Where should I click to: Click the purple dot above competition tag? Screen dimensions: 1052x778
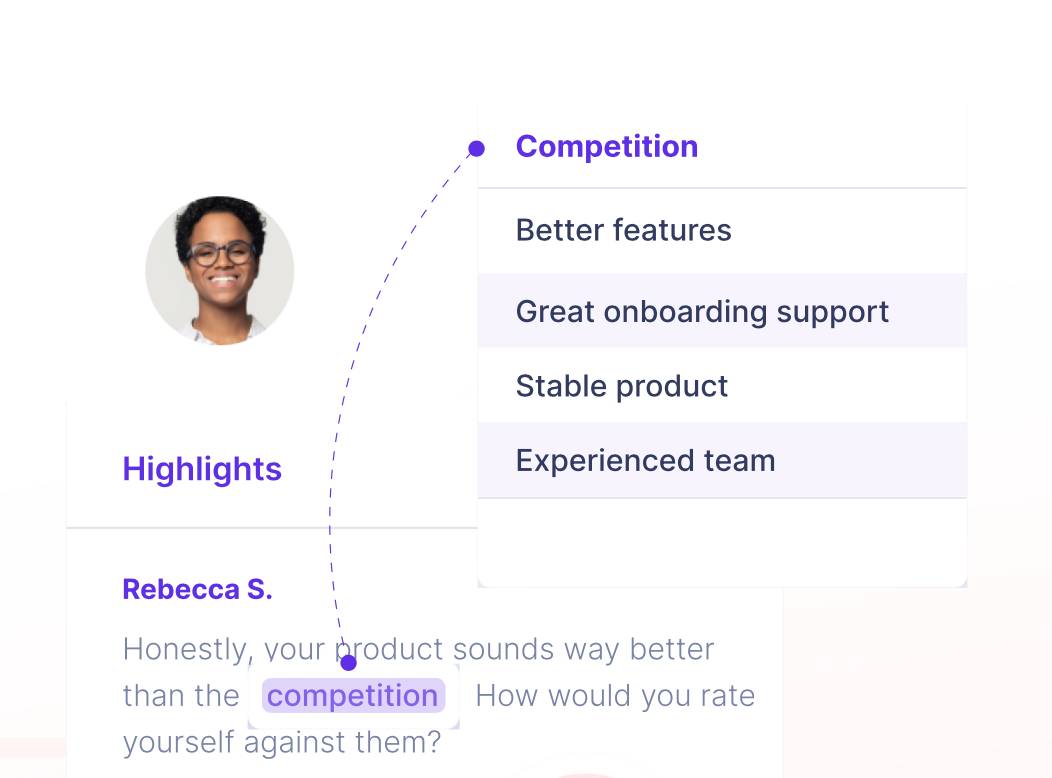[348, 663]
